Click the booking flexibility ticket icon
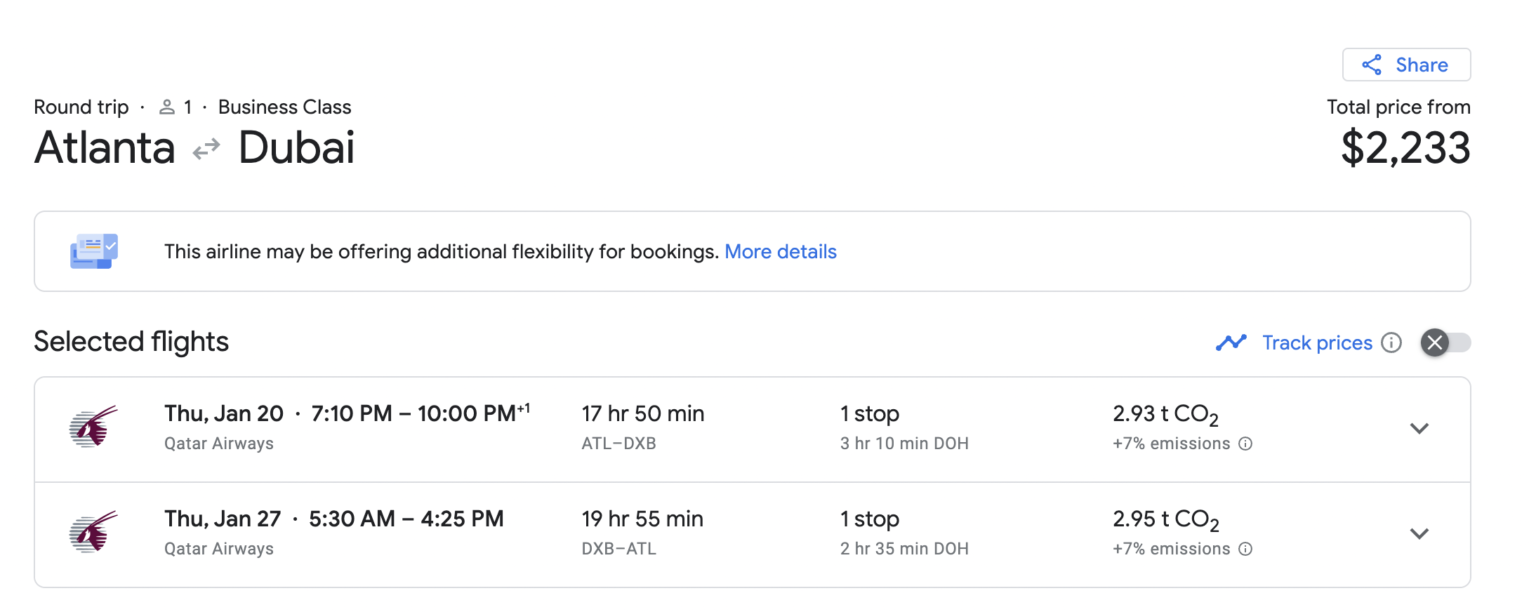 [x=94, y=251]
